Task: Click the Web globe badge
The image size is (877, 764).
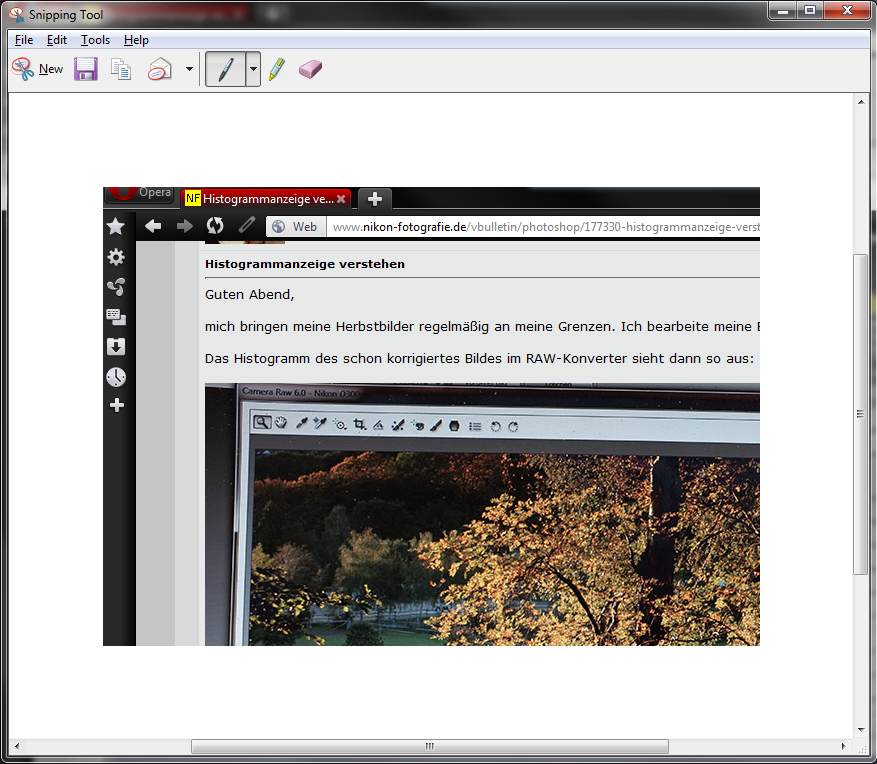Action: click(296, 227)
